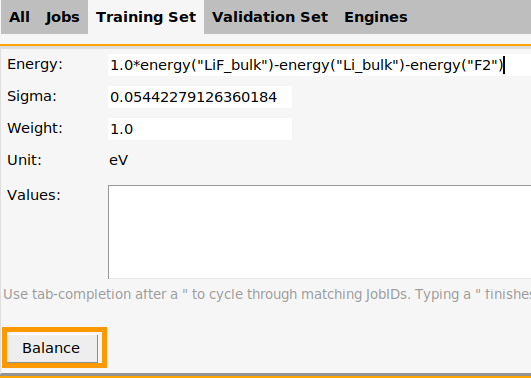This screenshot has width=531, height=378.
Task: Place cursor on "Li_bulk" in the Energy expression
Action: (x=368, y=65)
